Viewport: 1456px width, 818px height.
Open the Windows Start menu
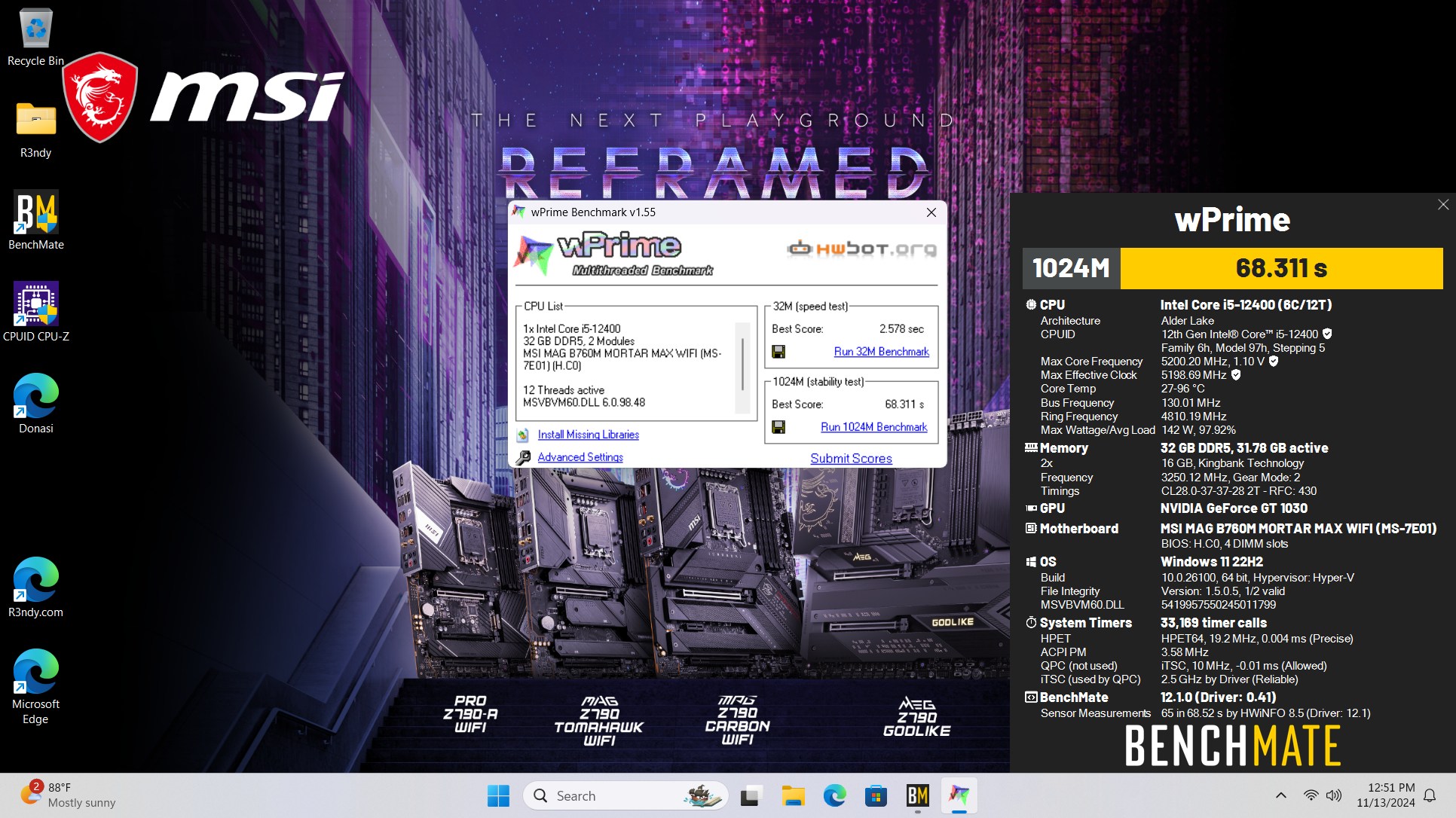pos(498,795)
